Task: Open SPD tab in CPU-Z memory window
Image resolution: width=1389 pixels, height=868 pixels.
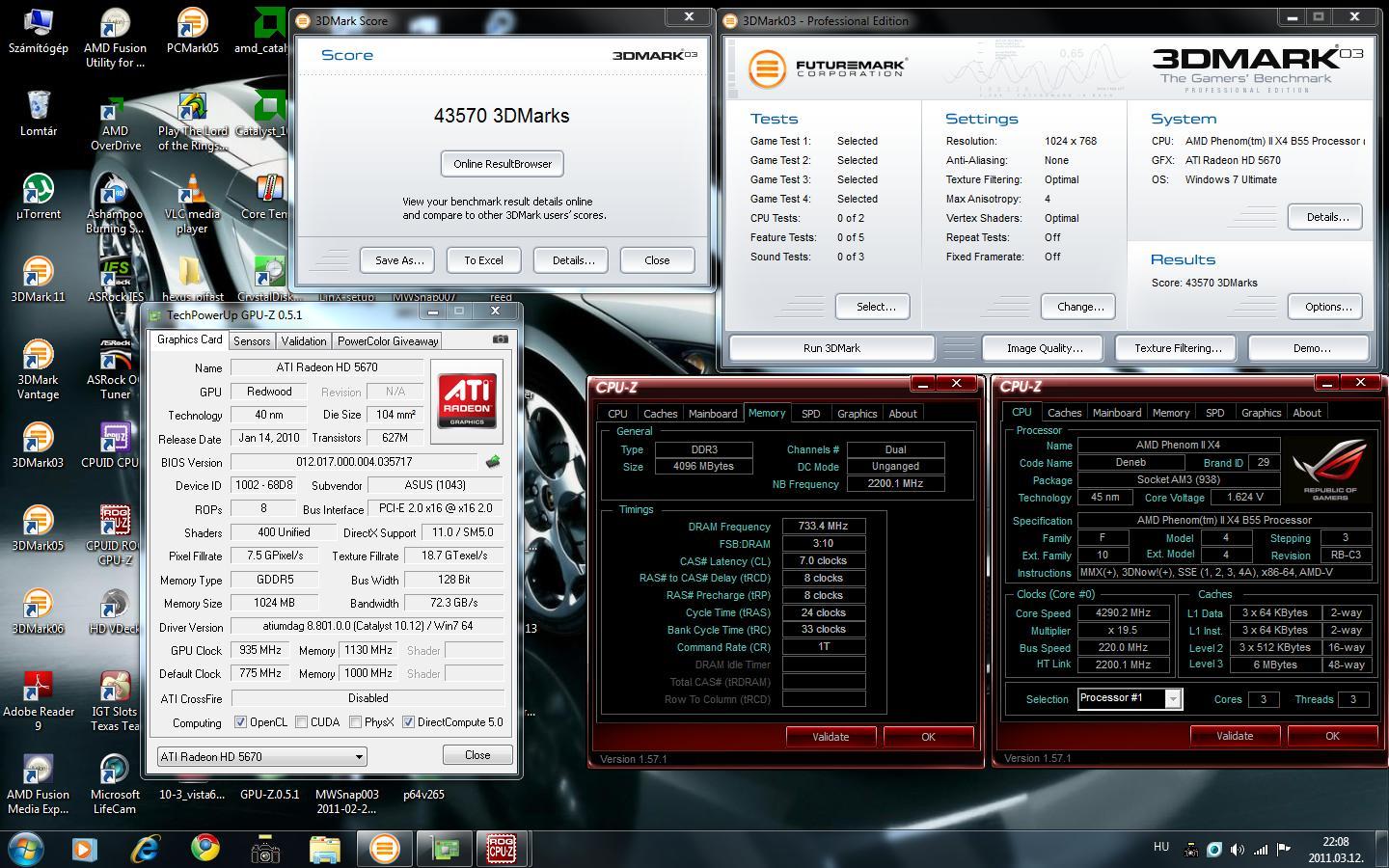Action: pyautogui.click(x=811, y=413)
